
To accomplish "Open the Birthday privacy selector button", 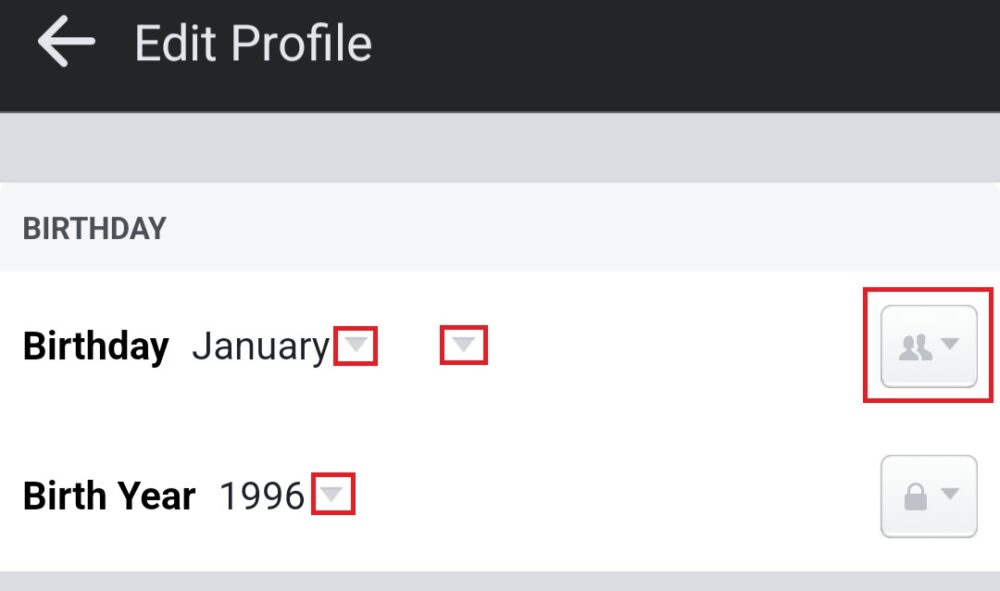I will (x=928, y=346).
